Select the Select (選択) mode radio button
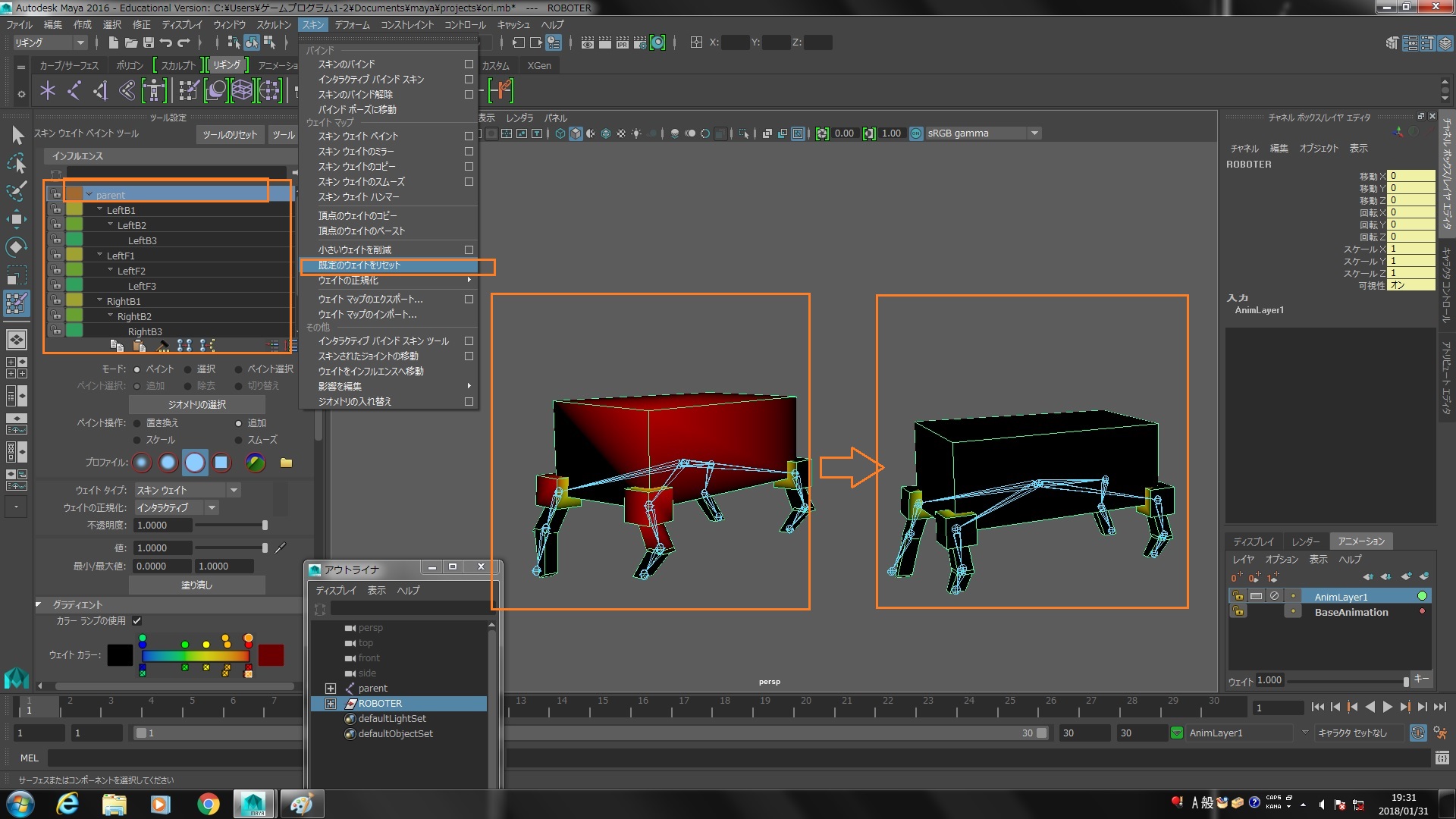 pos(187,369)
